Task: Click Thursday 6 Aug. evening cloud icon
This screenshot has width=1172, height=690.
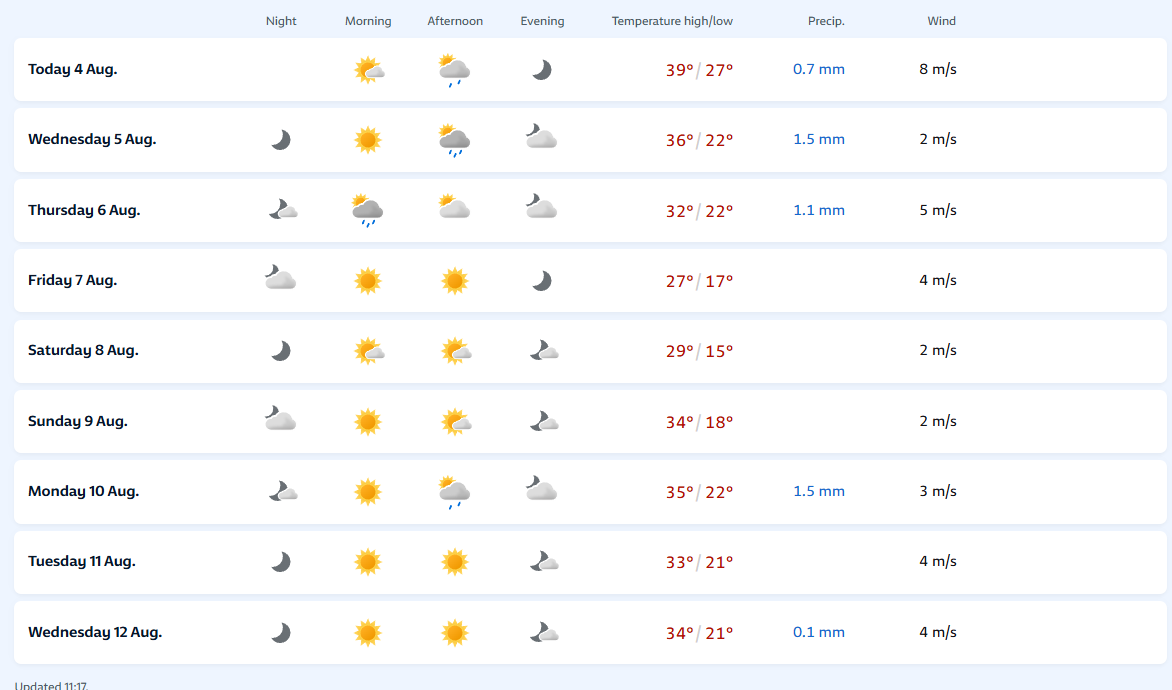Action: pos(541,206)
